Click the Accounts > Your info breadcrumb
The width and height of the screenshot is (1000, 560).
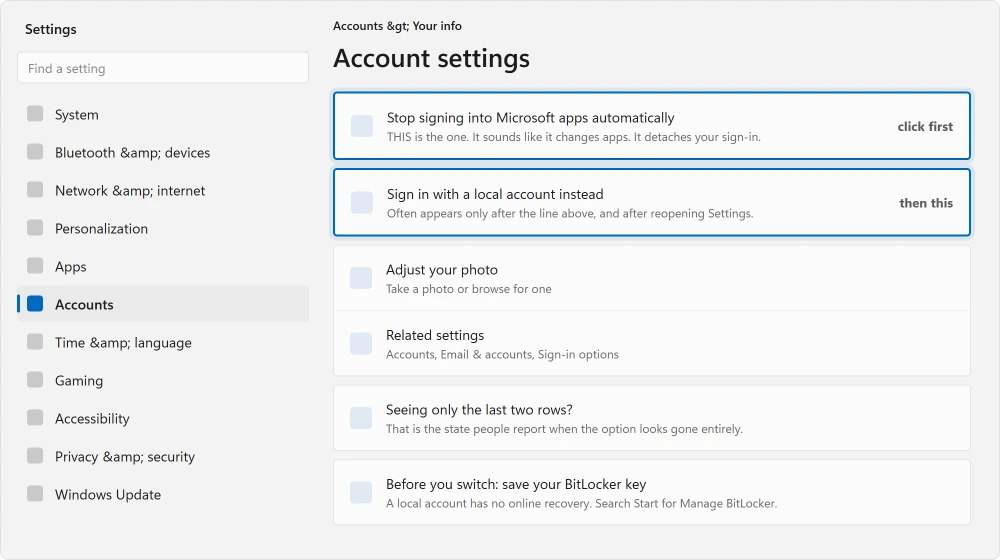(x=397, y=26)
